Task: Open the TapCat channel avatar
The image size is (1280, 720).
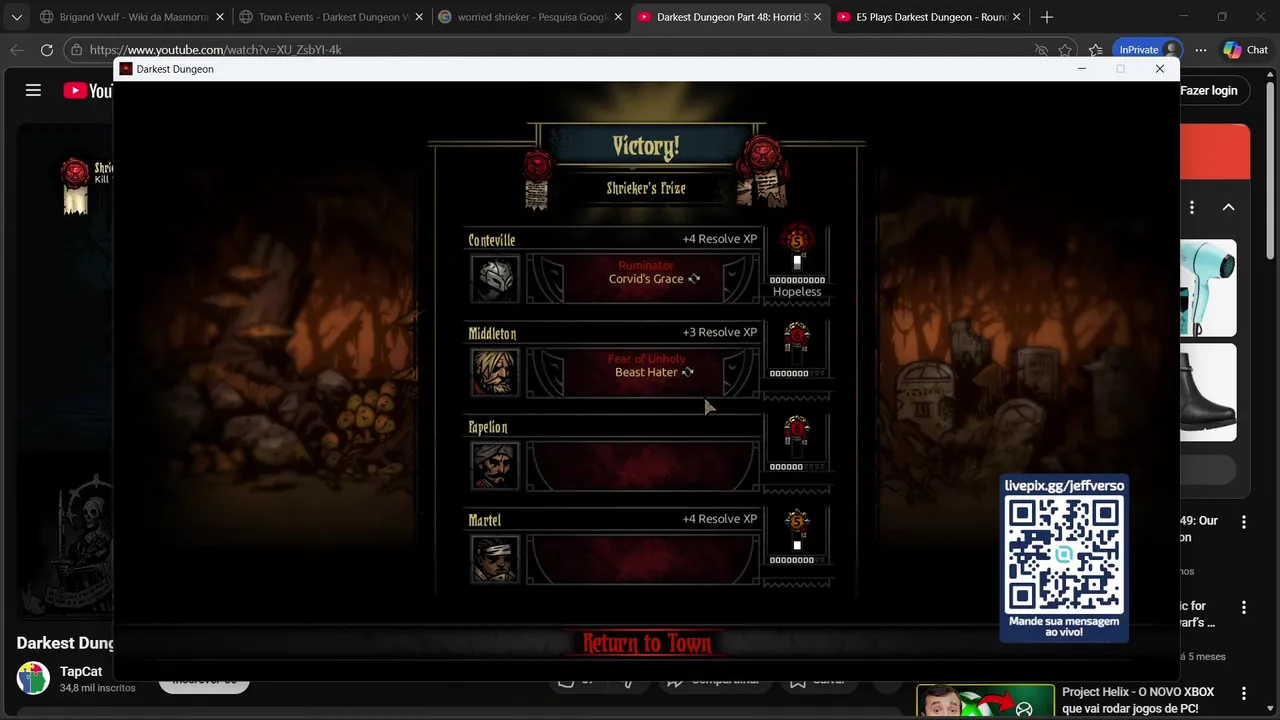Action: tap(33, 678)
